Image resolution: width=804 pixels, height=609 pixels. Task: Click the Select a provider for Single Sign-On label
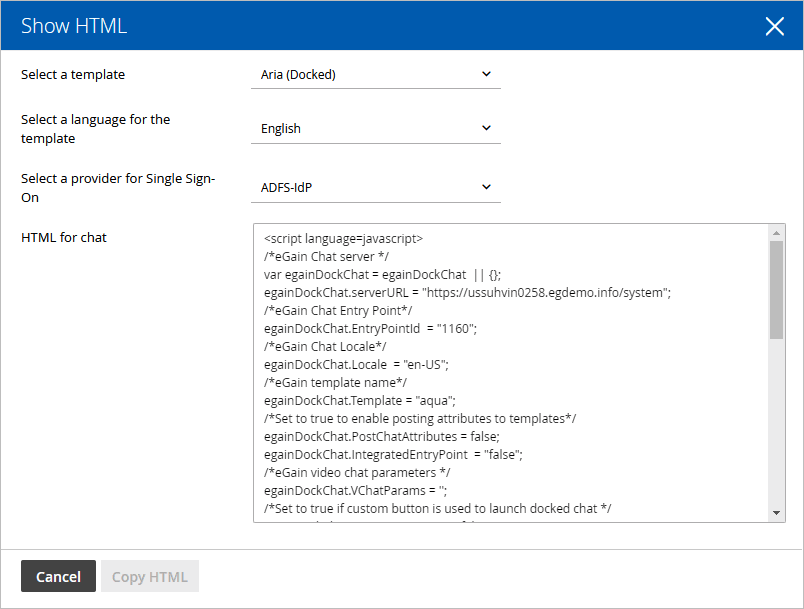[118, 188]
